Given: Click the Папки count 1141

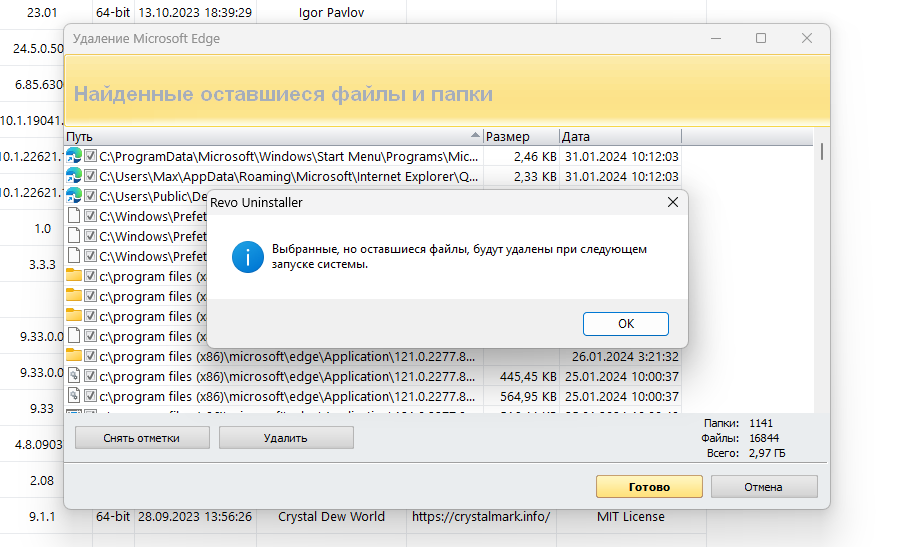Looking at the screenshot, I should tap(761, 423).
